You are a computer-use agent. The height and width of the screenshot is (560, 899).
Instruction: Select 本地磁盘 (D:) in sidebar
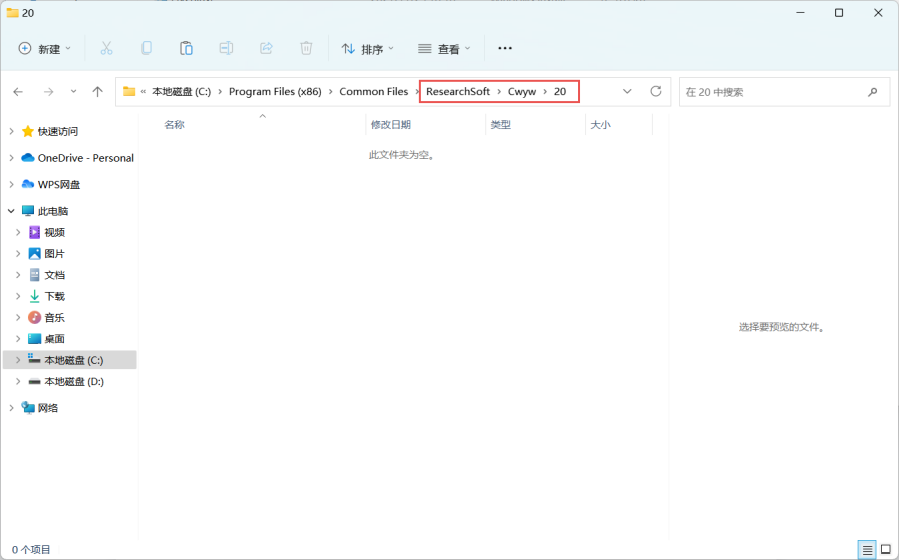click(x=73, y=381)
